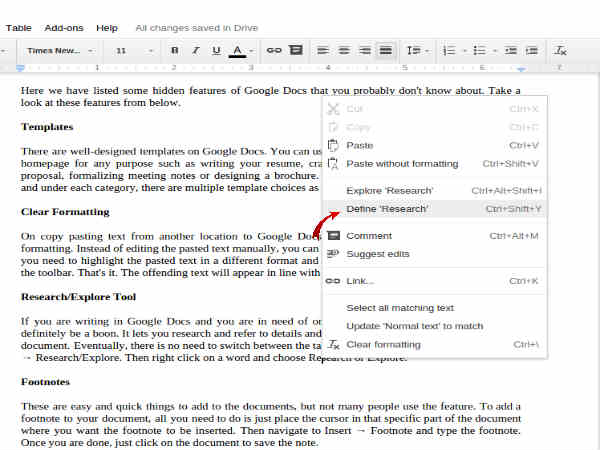This screenshot has width=600, height=450.
Task: Select Paste without formatting option
Action: [402, 163]
